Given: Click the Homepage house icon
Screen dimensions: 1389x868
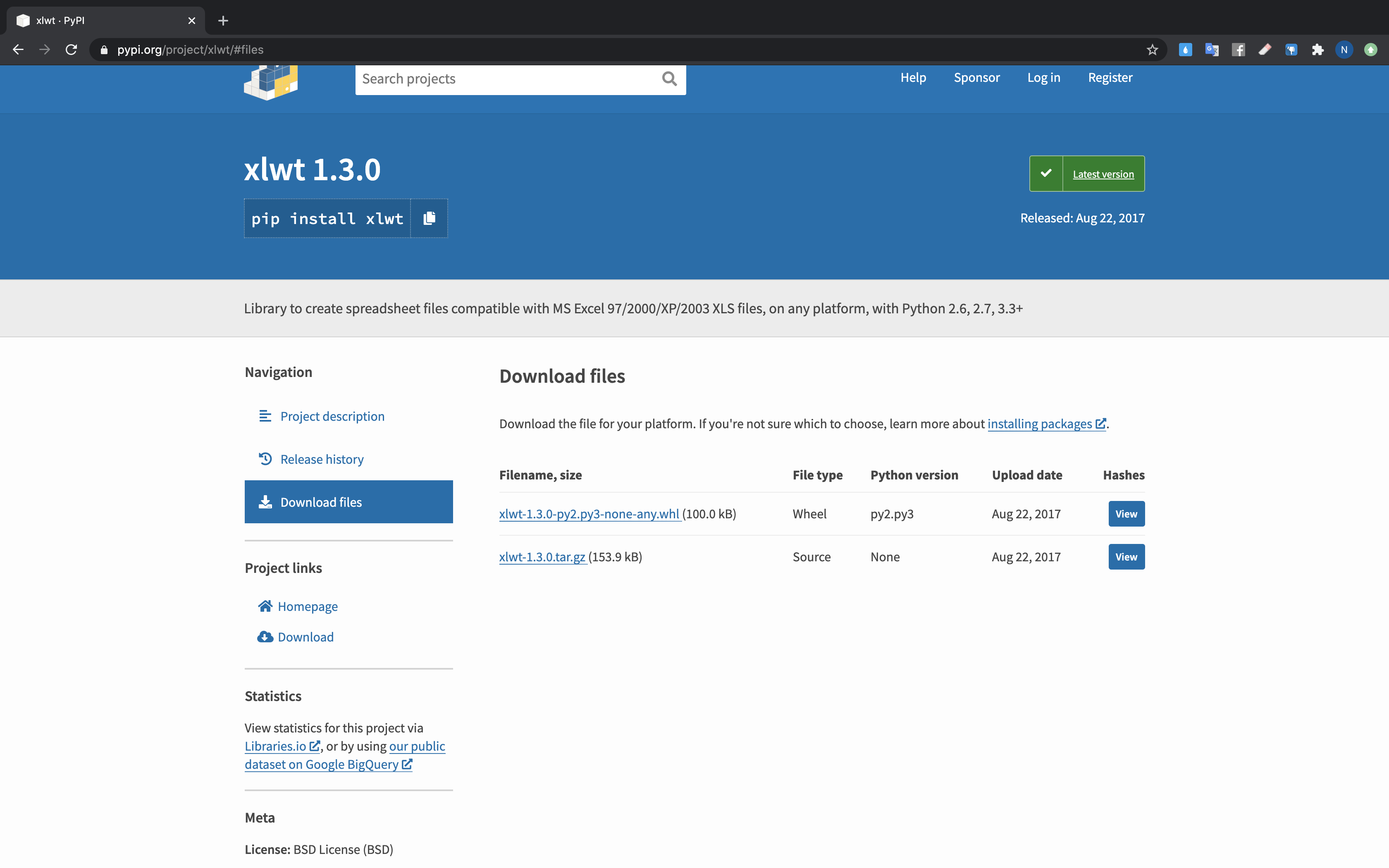Looking at the screenshot, I should pyautogui.click(x=265, y=606).
